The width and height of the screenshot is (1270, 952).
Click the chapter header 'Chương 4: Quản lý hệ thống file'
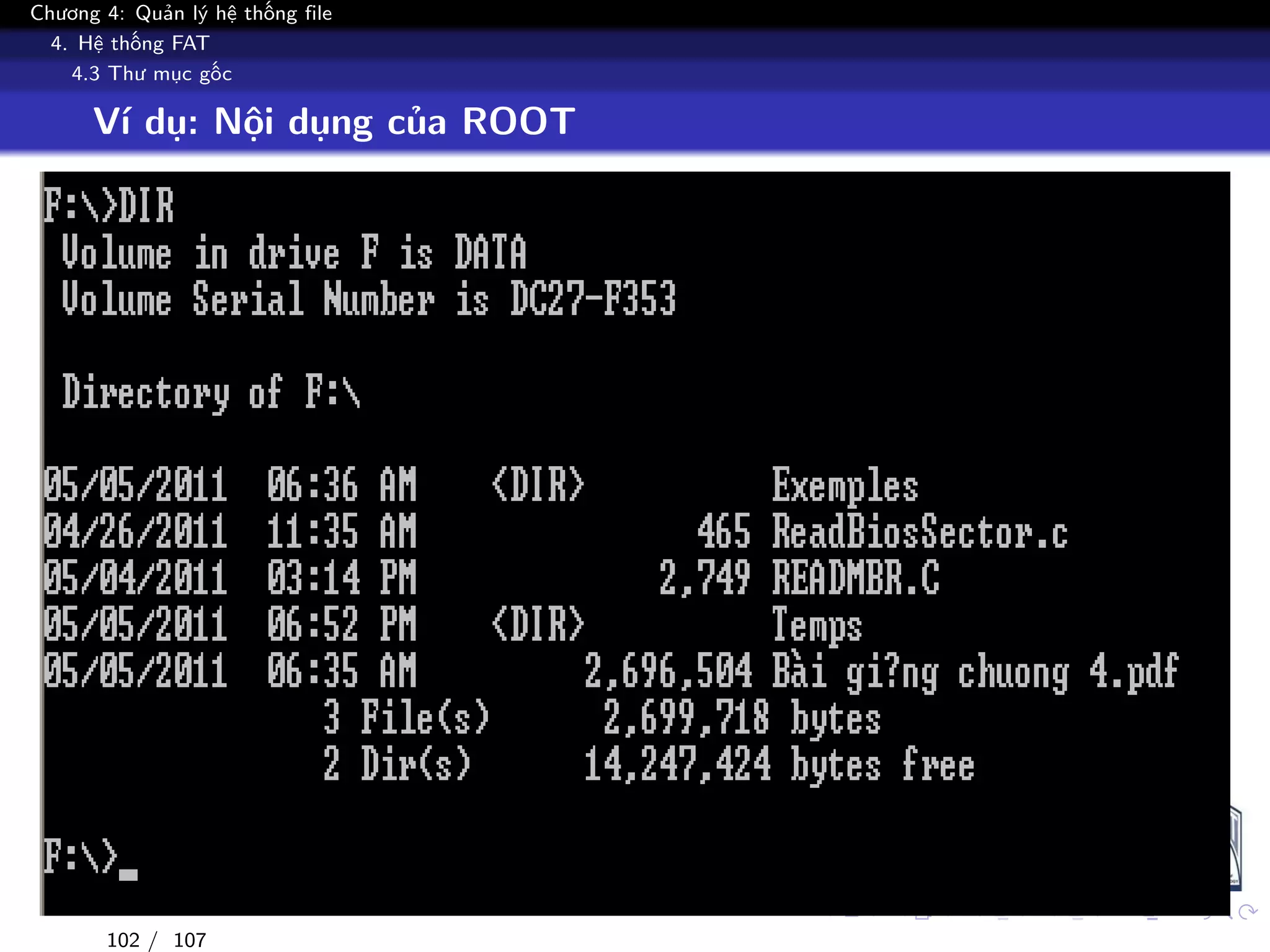(x=181, y=14)
